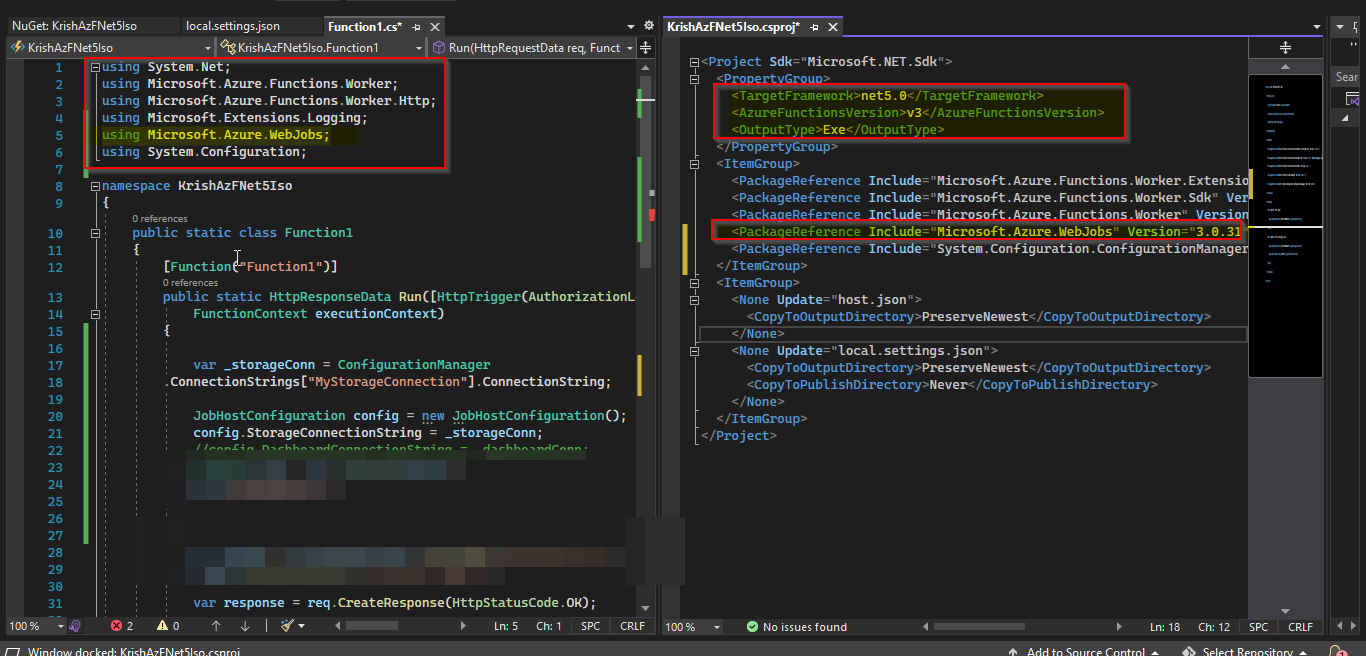The height and width of the screenshot is (656, 1366).
Task: Collapse the first ItemGroup XML node
Action: click(695, 164)
